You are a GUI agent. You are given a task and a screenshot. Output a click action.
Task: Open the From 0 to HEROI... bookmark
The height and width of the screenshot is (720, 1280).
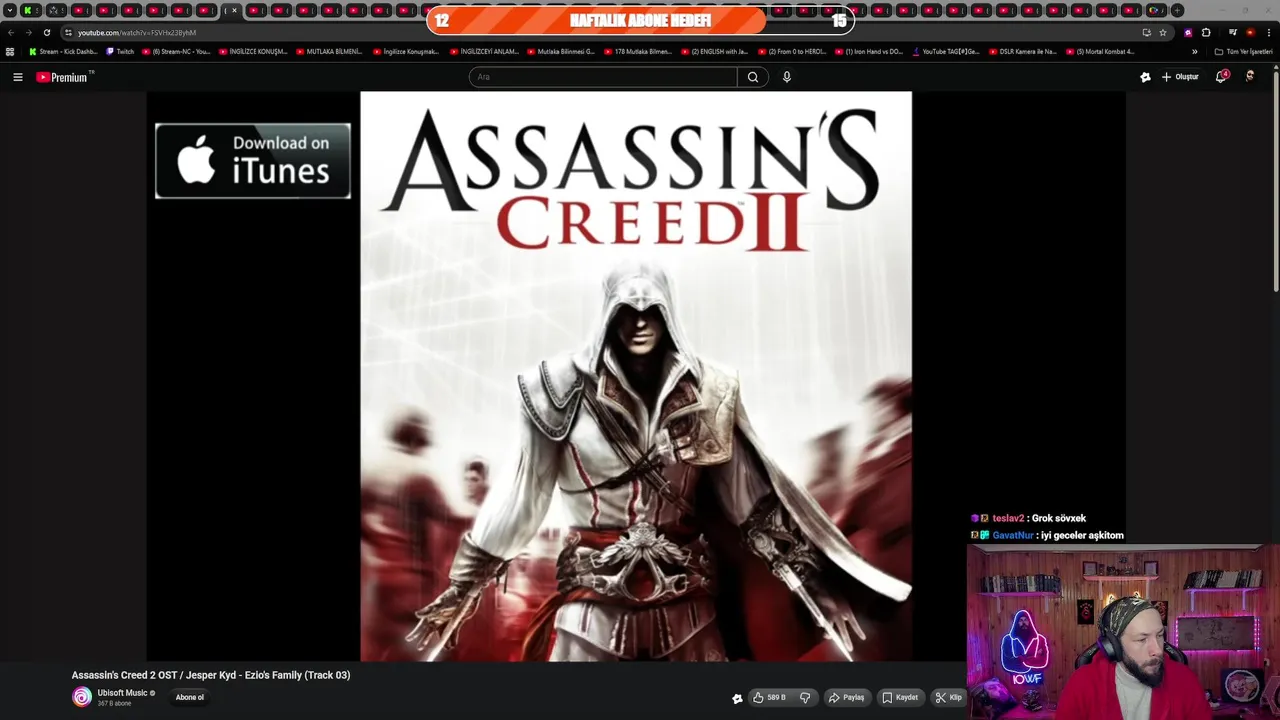click(x=792, y=51)
